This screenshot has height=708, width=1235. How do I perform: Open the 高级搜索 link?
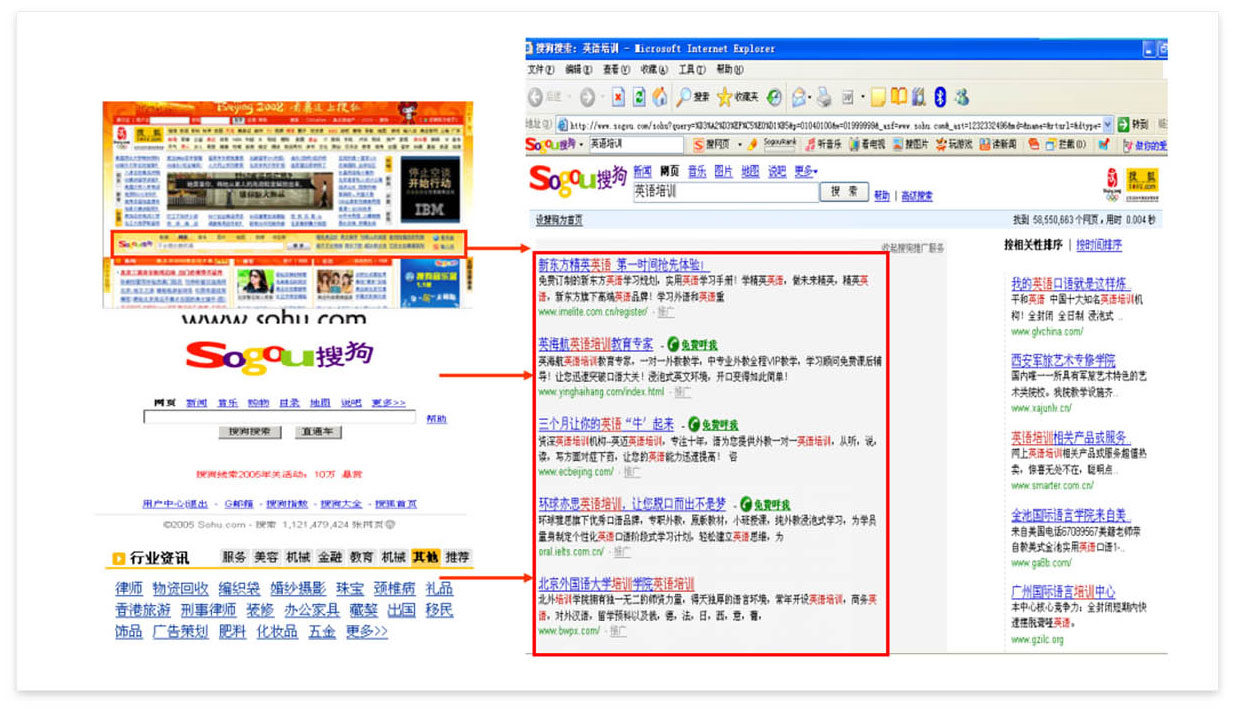pyautogui.click(x=916, y=196)
